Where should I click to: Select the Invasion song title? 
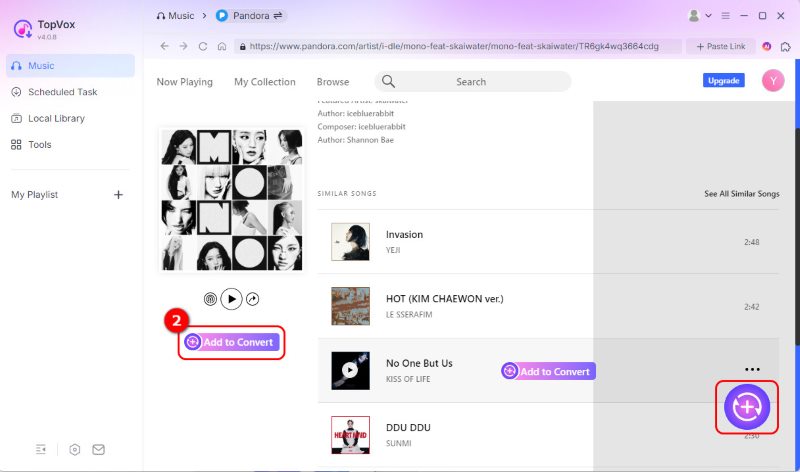point(404,235)
